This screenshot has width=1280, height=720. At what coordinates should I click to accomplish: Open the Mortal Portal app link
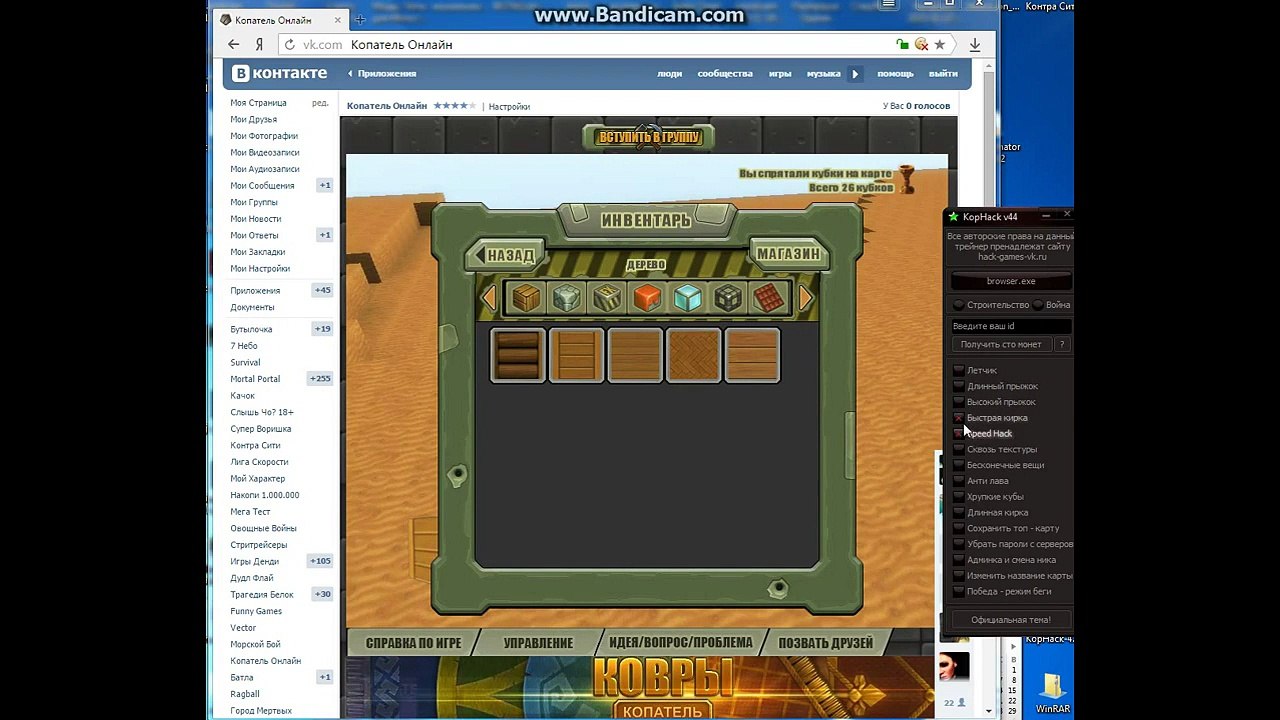click(x=256, y=379)
